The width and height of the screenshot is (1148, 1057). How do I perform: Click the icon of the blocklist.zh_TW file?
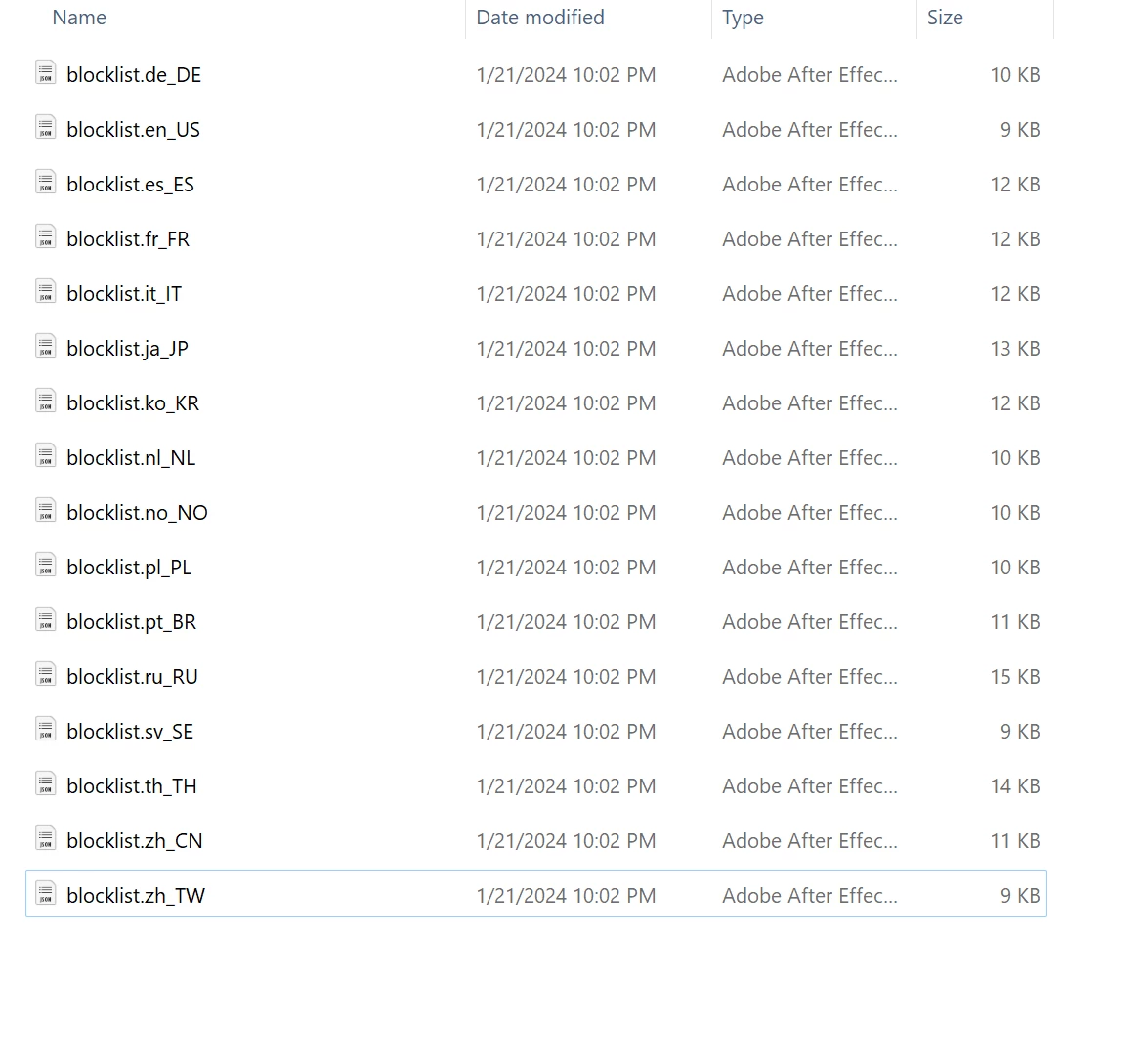tap(45, 894)
